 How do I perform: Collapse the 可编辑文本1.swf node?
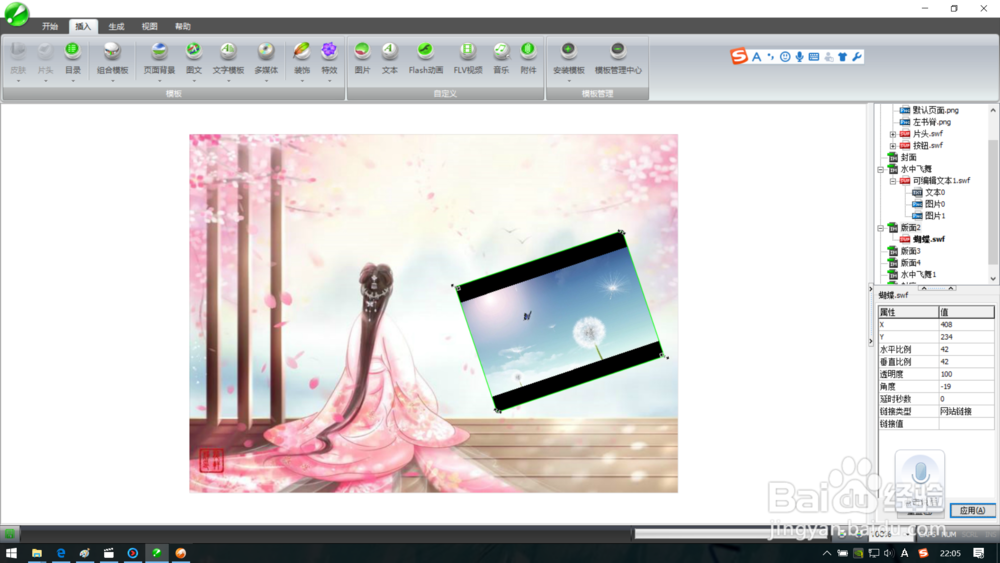click(x=893, y=181)
